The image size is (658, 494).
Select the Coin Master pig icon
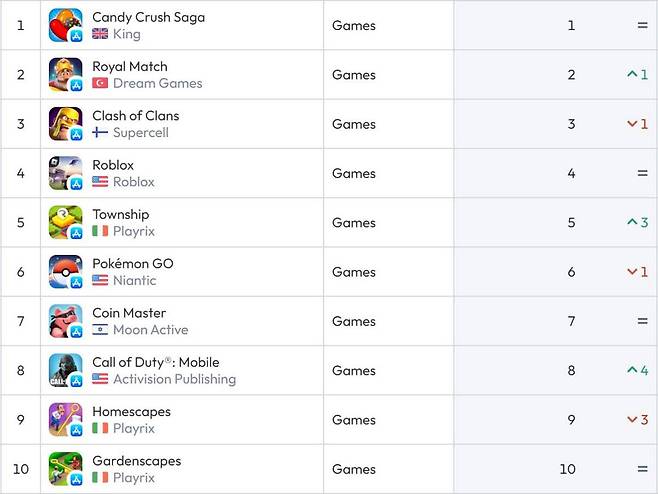tap(65, 321)
